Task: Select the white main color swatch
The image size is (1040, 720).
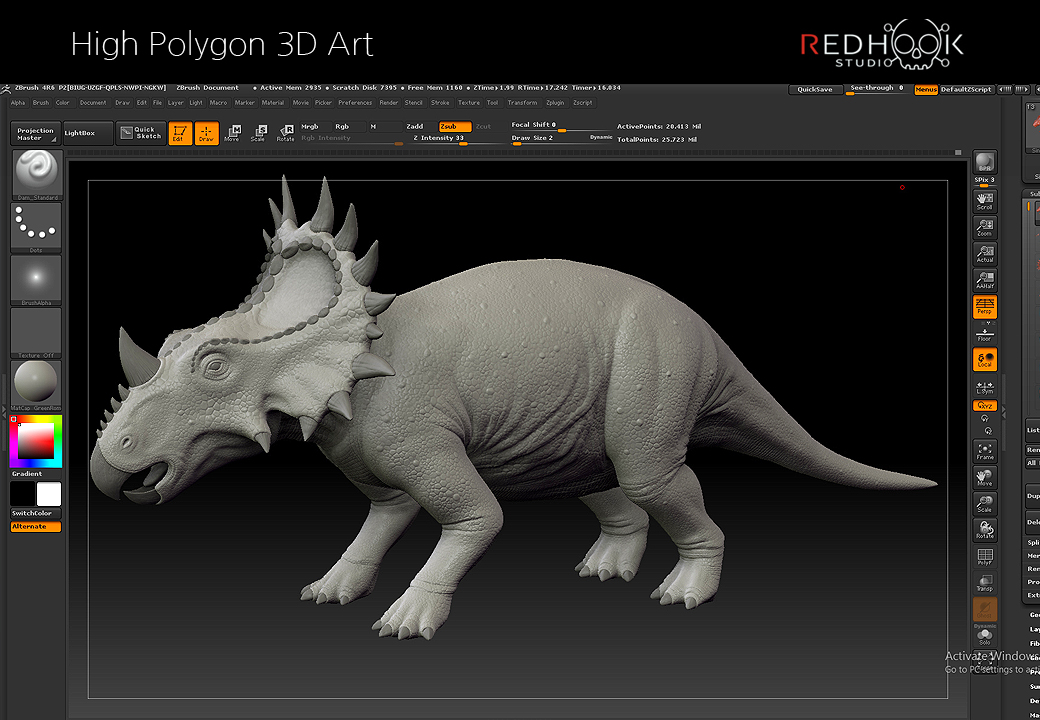Action: coord(48,494)
